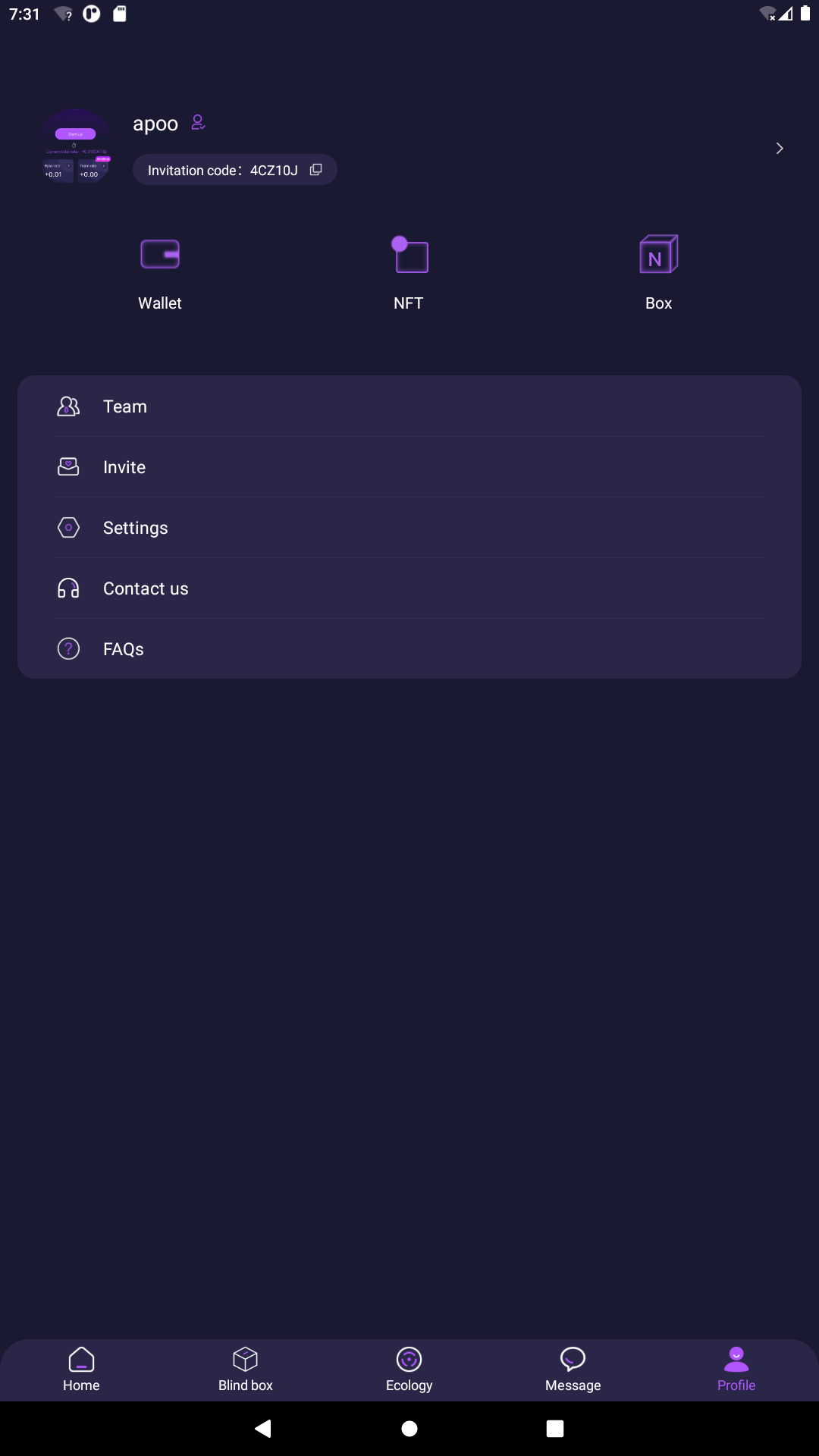Tap the Android home circle button
The height and width of the screenshot is (1456, 819).
[409, 1429]
